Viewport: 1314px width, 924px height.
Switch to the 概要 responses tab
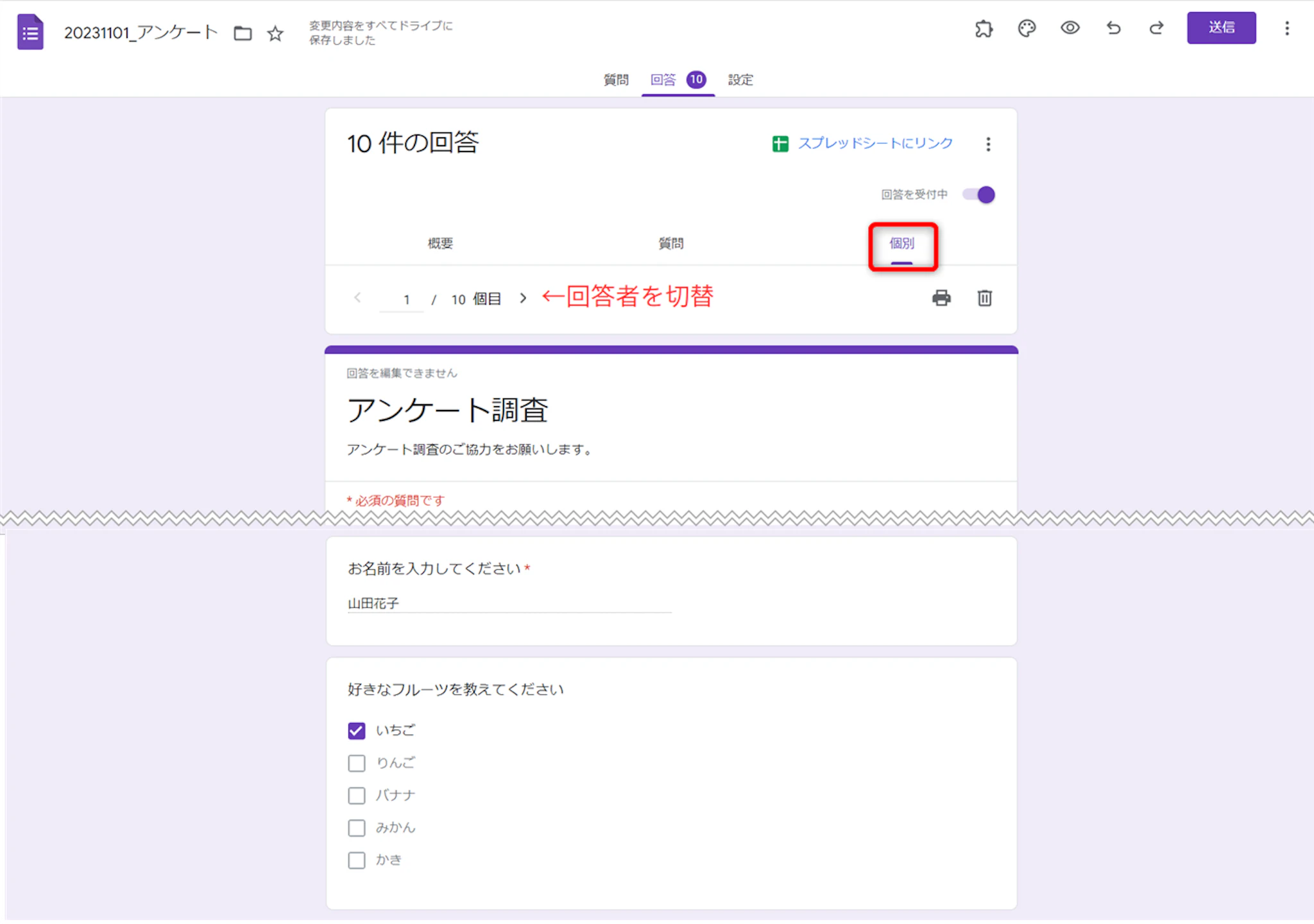pyautogui.click(x=440, y=243)
